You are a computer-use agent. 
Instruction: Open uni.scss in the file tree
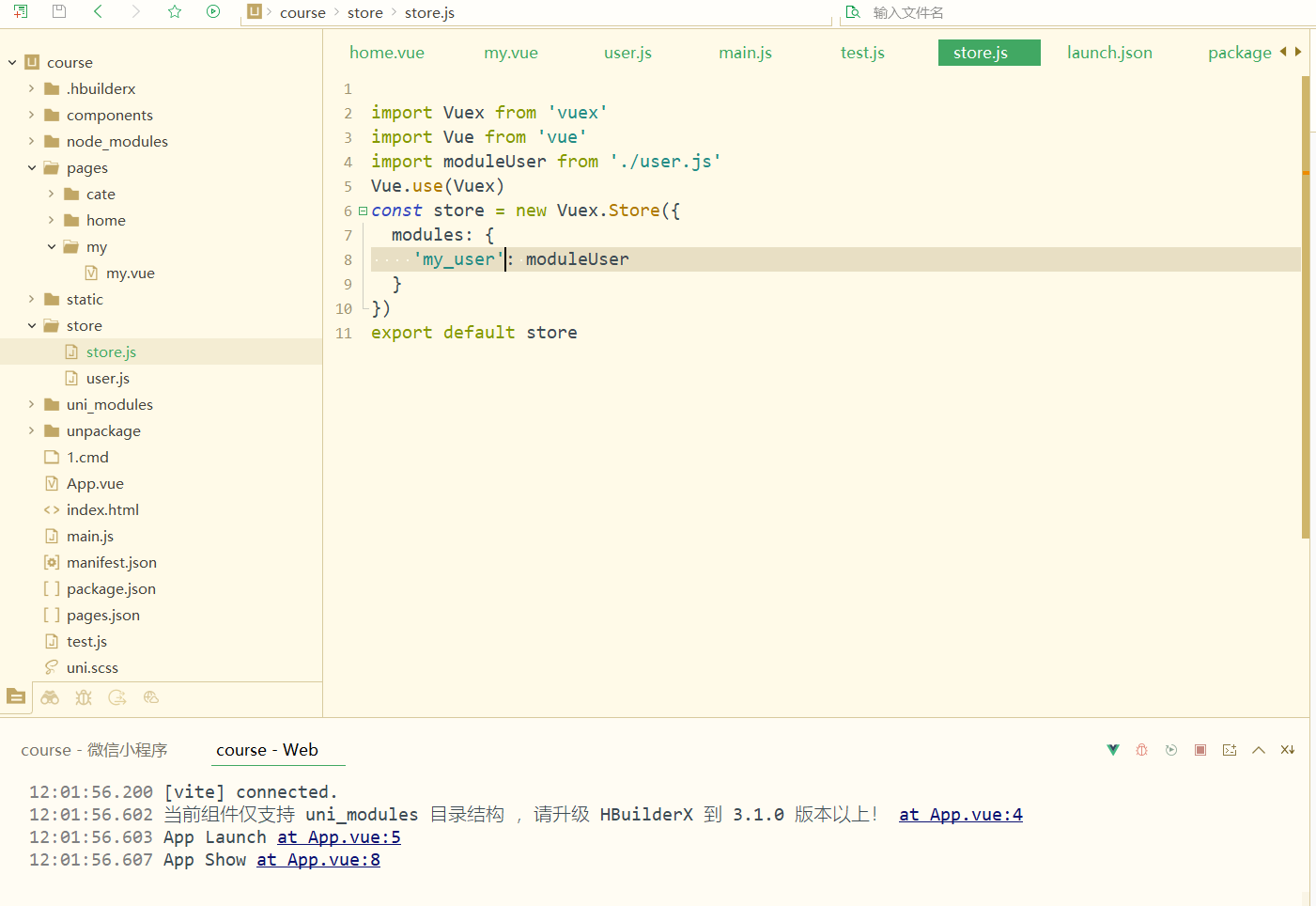(x=92, y=667)
